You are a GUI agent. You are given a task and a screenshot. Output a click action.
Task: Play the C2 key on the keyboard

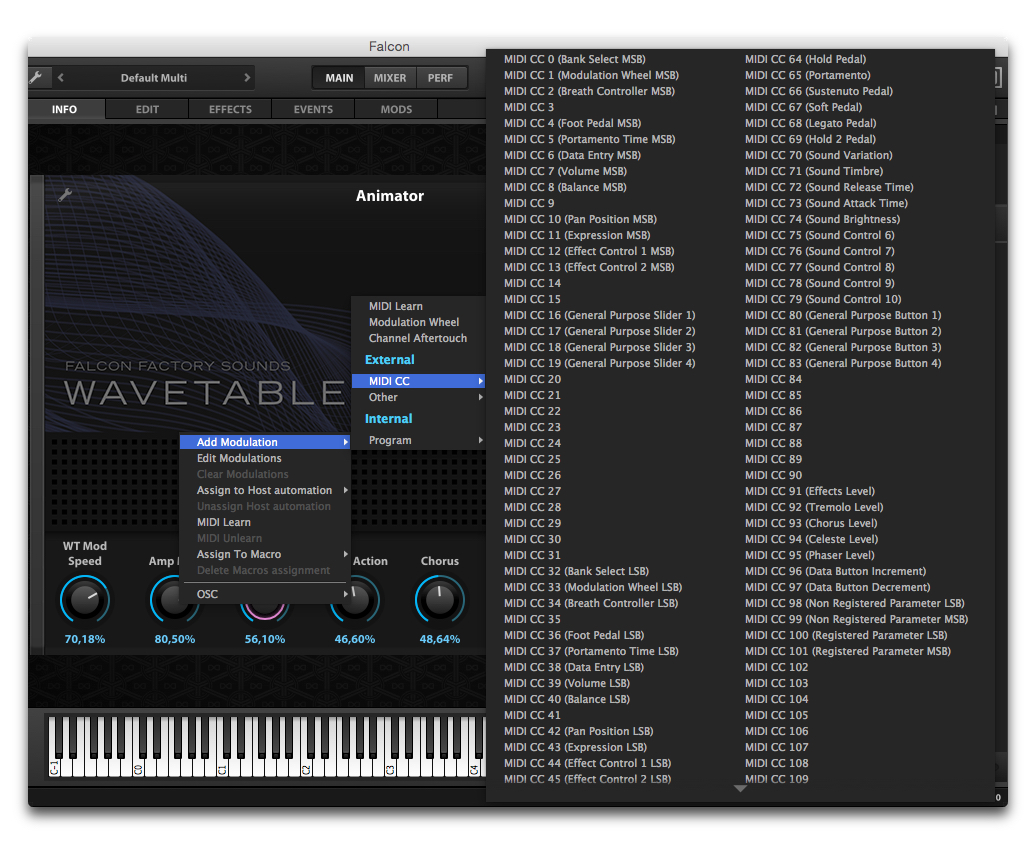[x=306, y=766]
